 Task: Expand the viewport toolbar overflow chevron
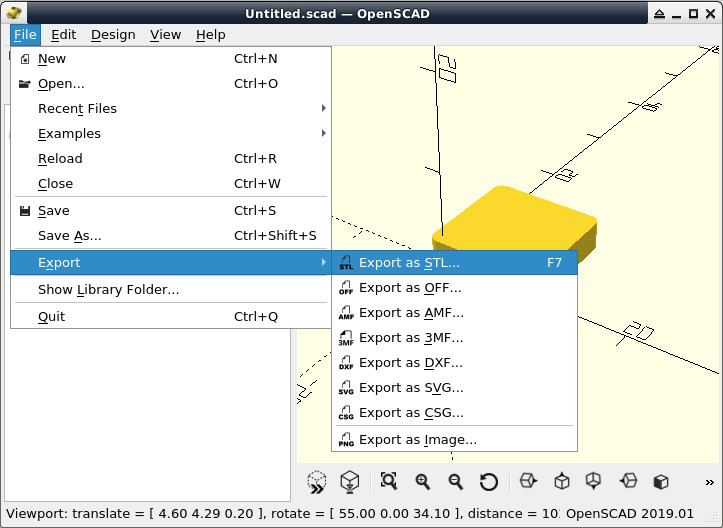pos(710,483)
